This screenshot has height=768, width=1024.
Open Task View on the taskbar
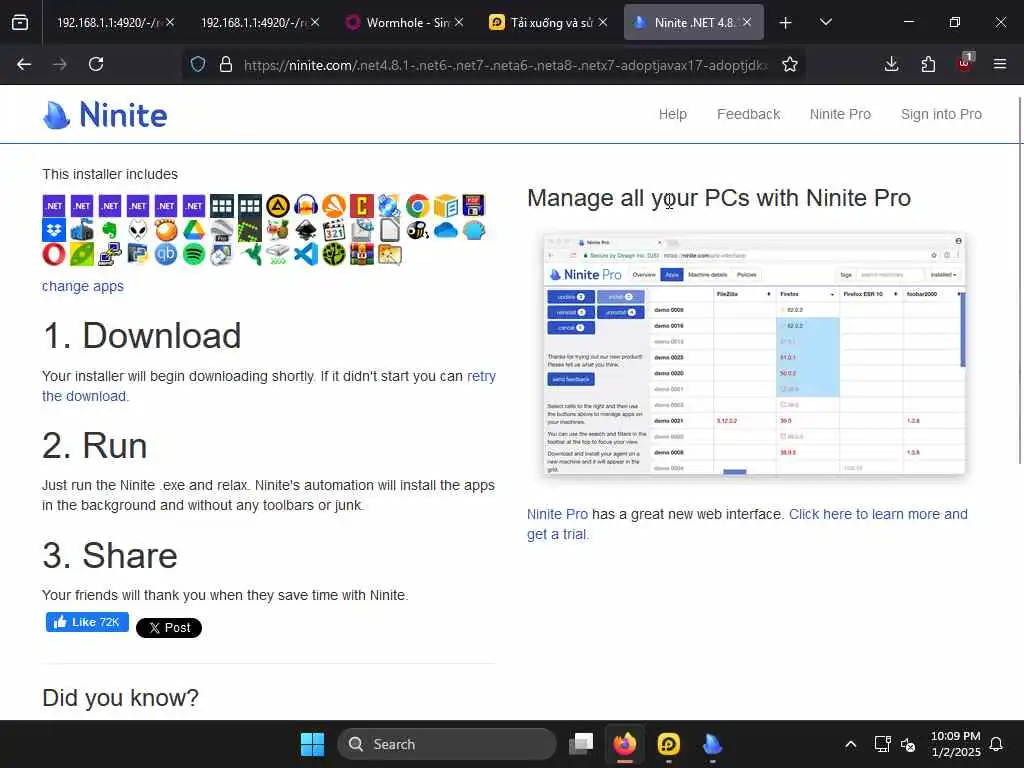point(581,744)
